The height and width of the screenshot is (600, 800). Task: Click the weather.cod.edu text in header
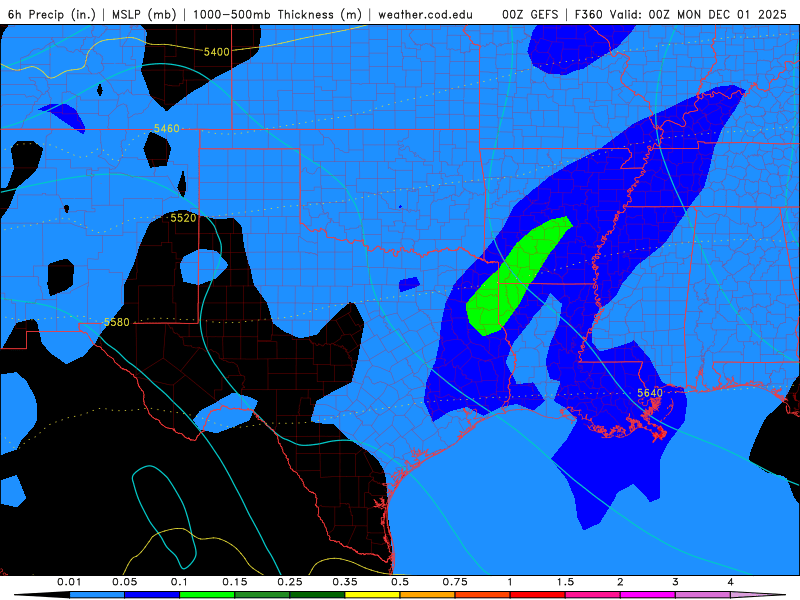425,14
